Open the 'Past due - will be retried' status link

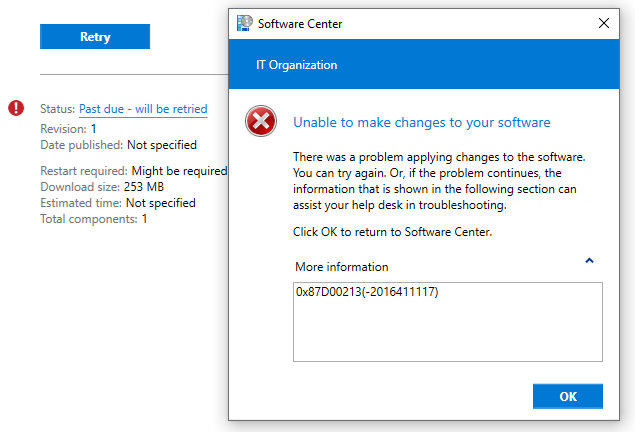click(x=143, y=109)
